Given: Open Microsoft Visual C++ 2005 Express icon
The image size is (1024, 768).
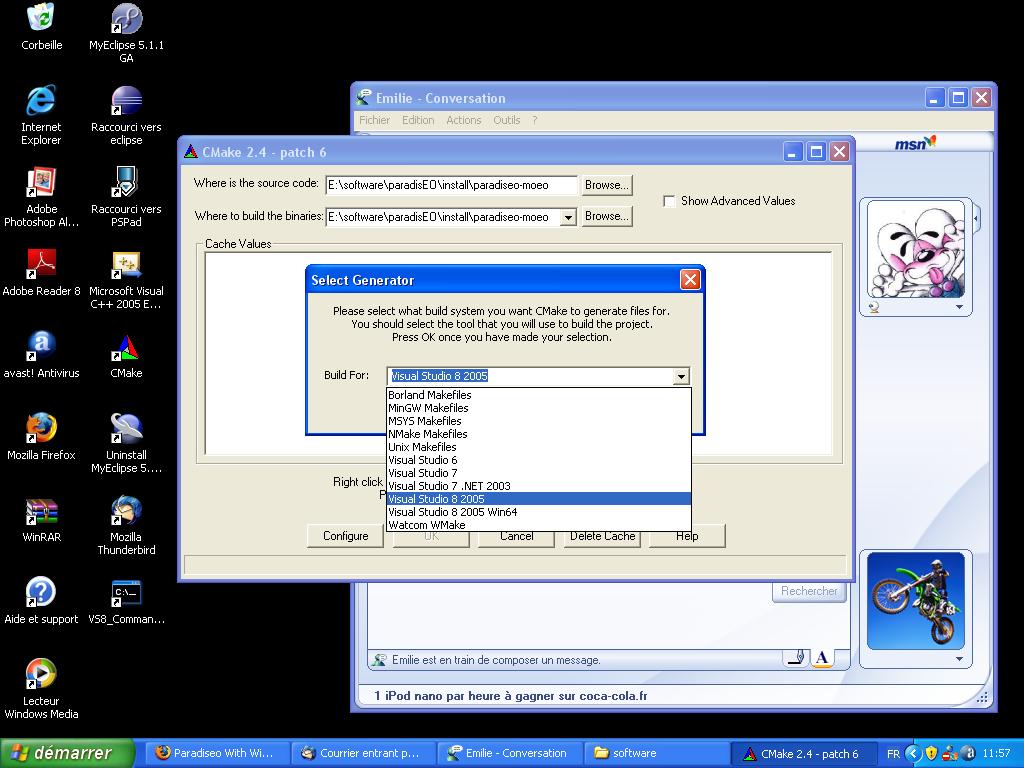Looking at the screenshot, I should [x=126, y=266].
